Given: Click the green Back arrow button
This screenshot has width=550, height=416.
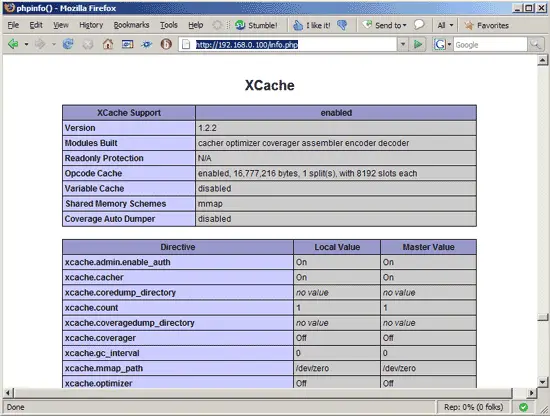Looking at the screenshot, I should tap(13, 44).
